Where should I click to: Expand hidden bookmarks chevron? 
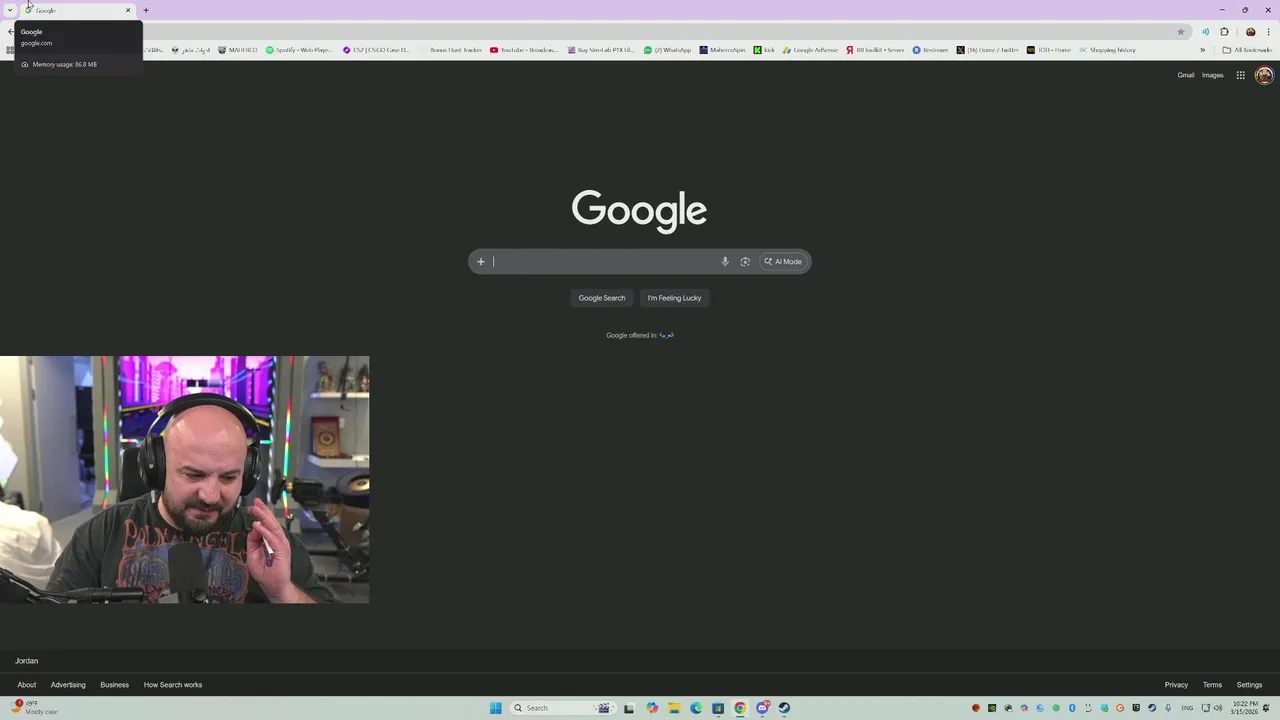pos(1202,50)
